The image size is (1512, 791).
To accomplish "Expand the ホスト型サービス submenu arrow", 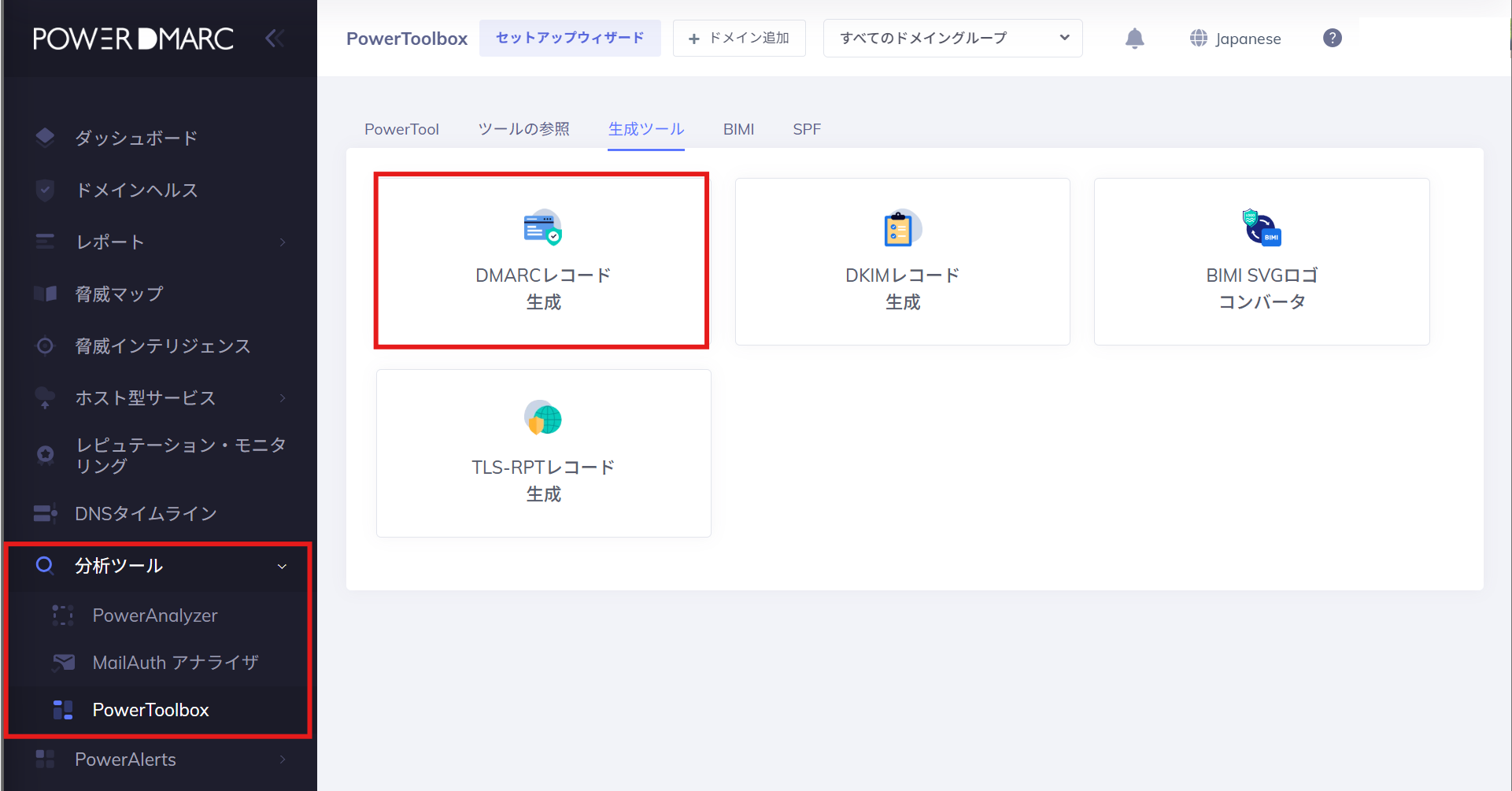I will 283,397.
